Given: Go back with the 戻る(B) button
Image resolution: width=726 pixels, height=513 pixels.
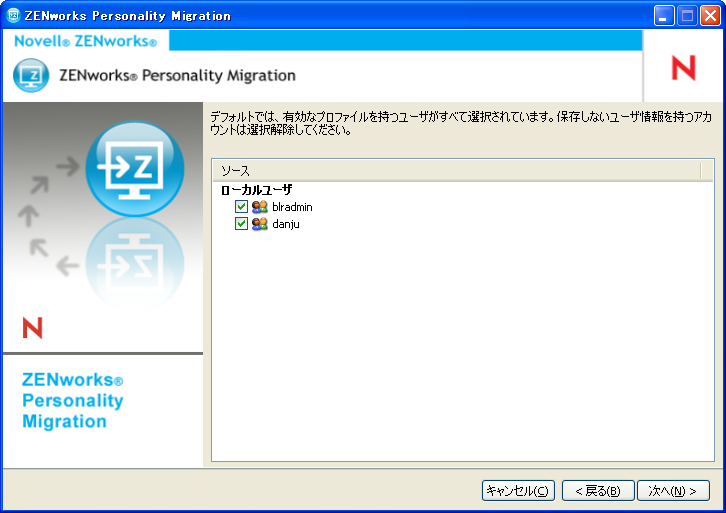Looking at the screenshot, I should (598, 490).
